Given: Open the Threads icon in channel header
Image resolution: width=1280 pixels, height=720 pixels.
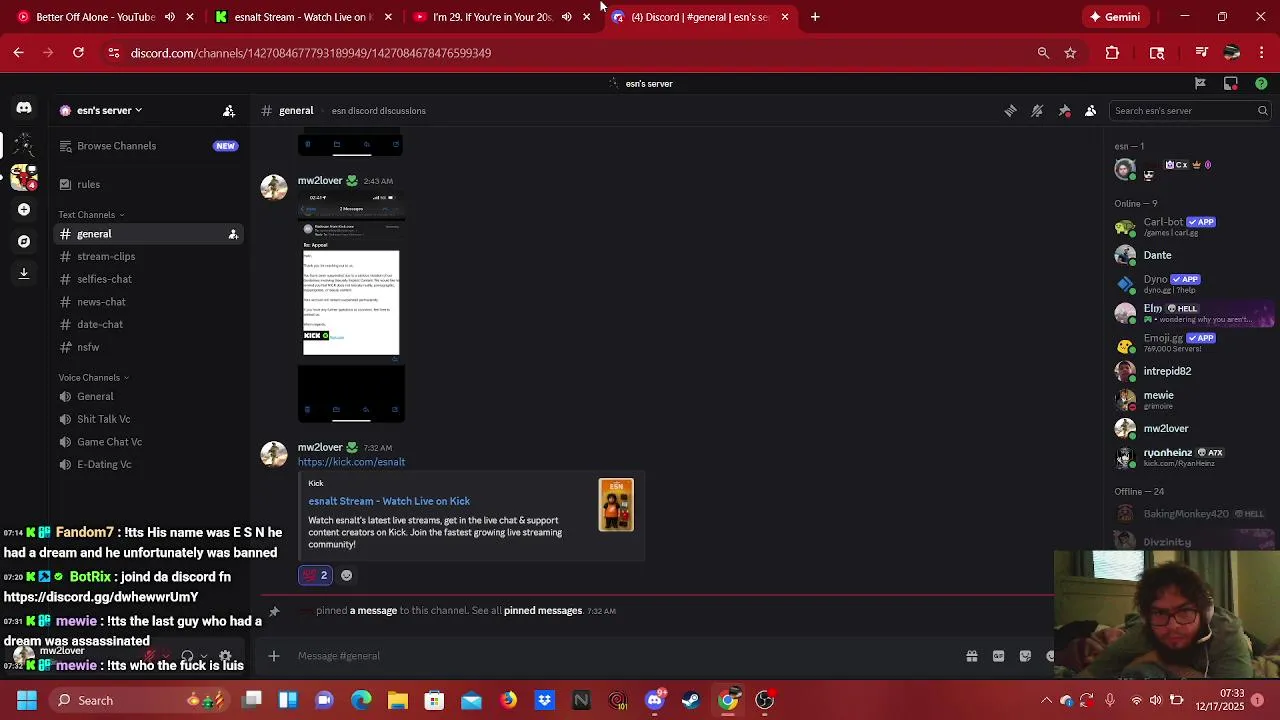Looking at the screenshot, I should [x=1010, y=111].
